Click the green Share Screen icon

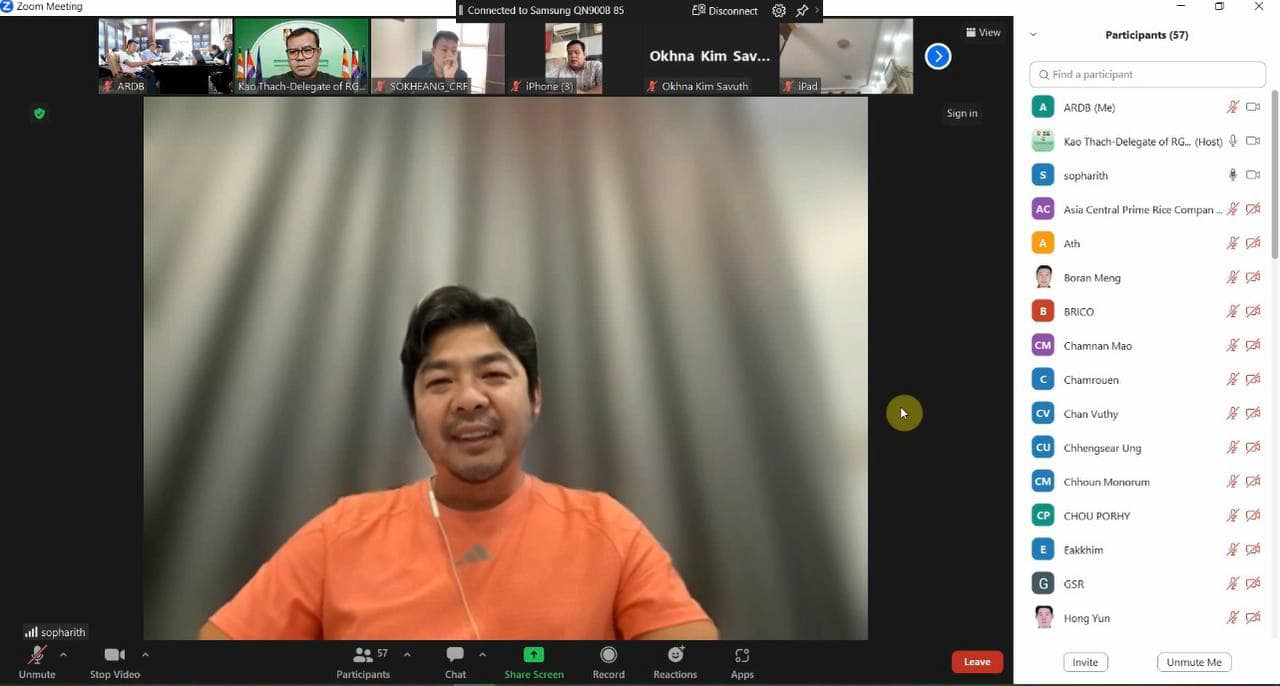534,655
